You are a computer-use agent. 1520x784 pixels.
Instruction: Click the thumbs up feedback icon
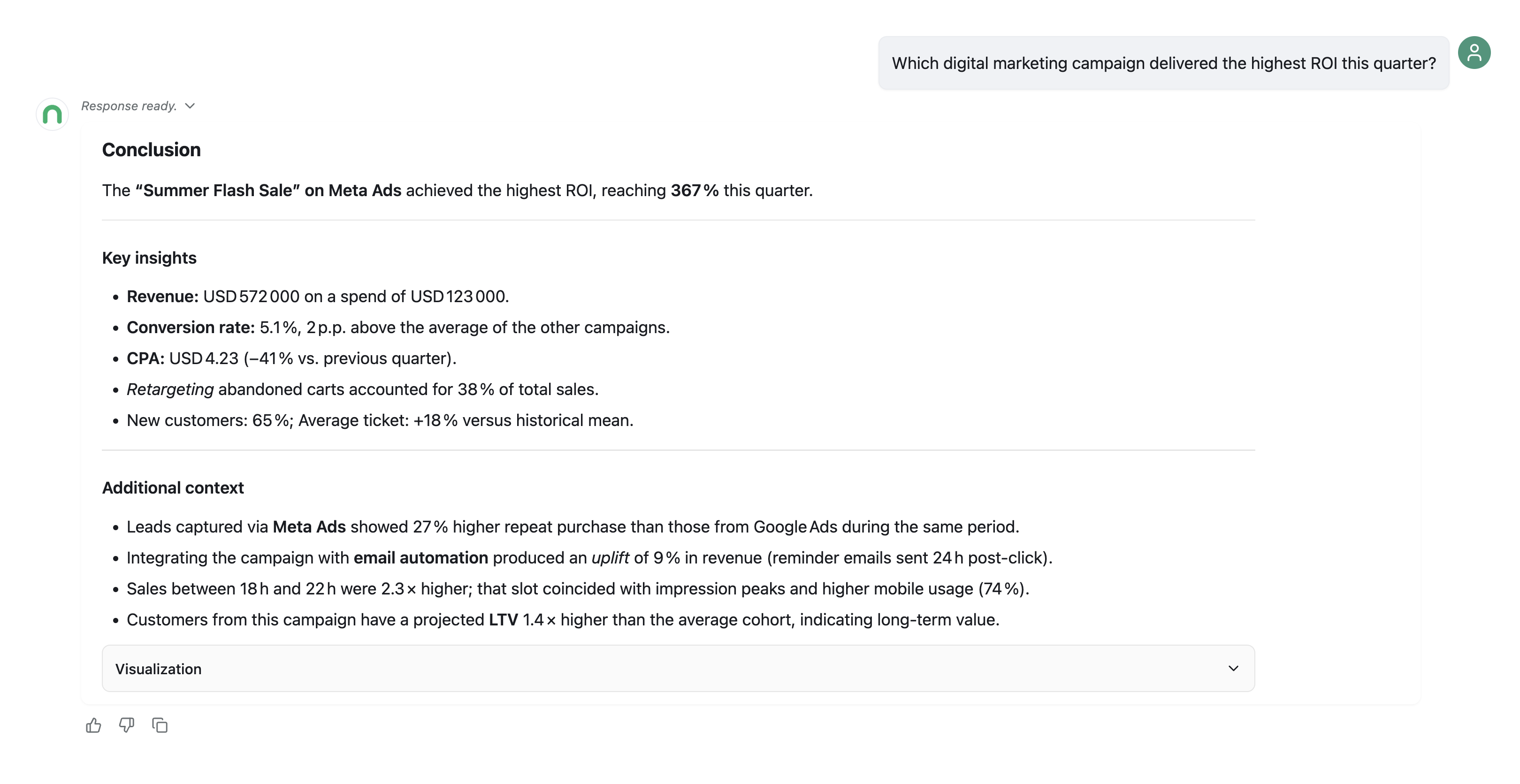point(93,725)
